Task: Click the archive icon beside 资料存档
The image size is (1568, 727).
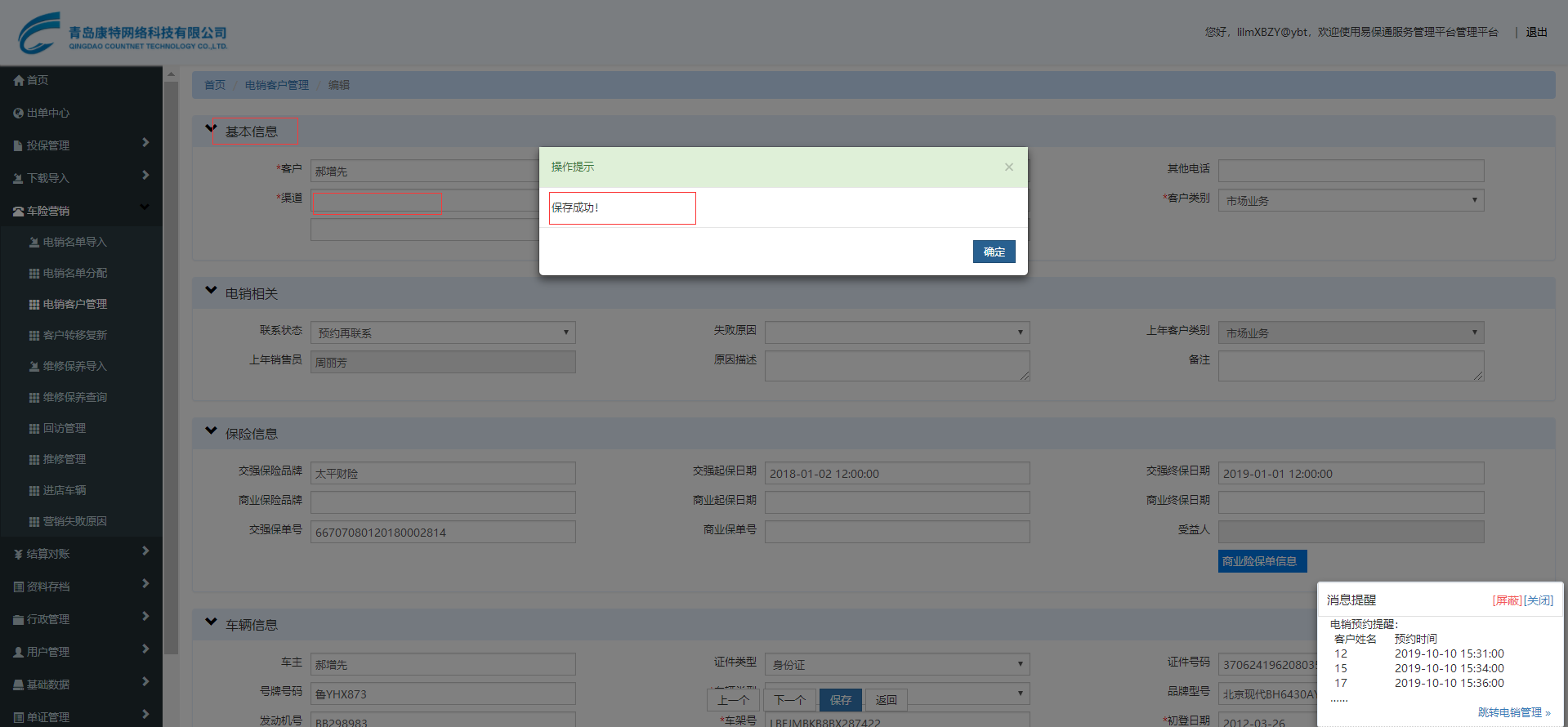Action: click(18, 587)
